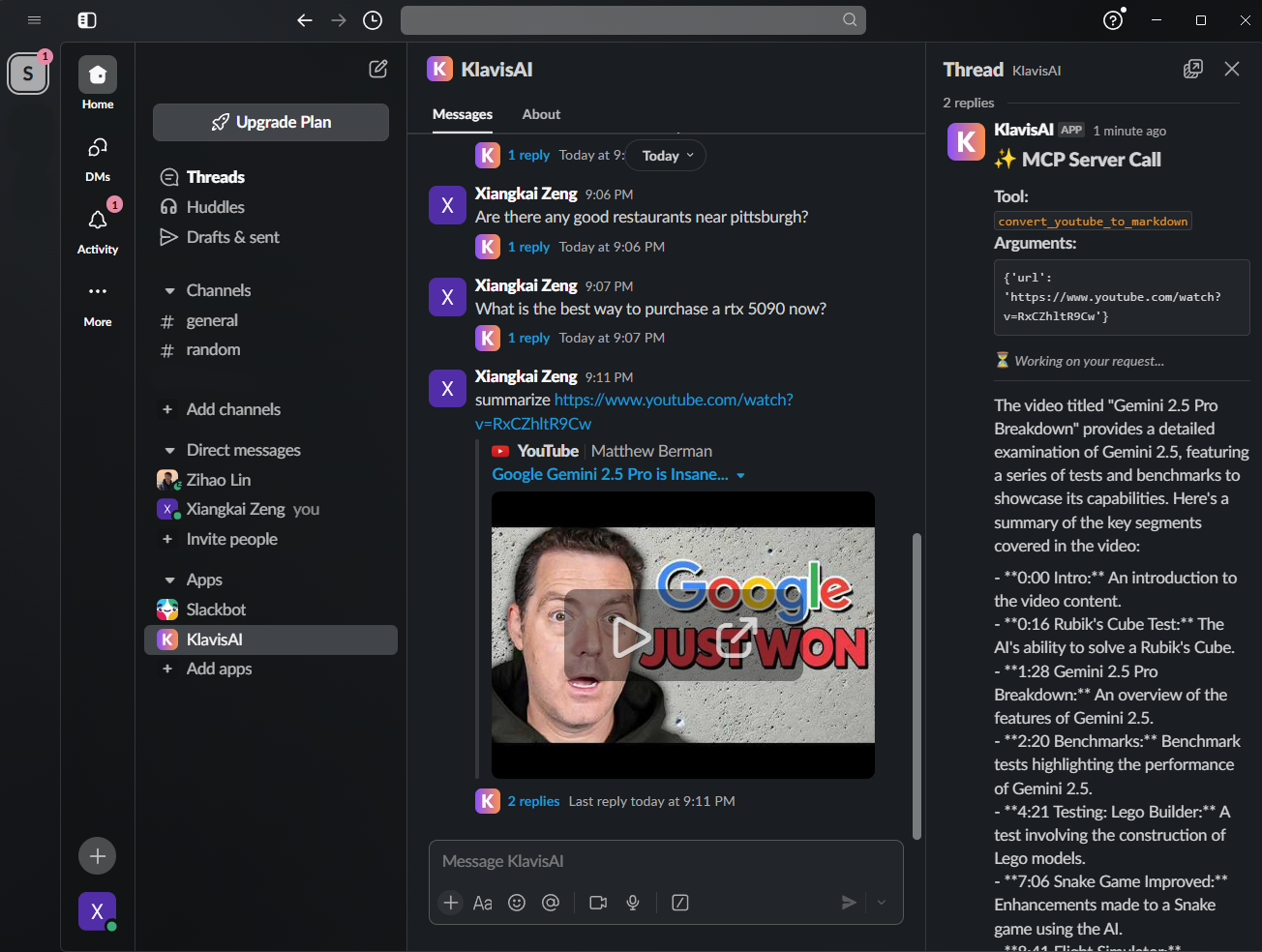Viewport: 1262px width, 952px height.
Task: Click the record video clip icon
Action: click(x=598, y=903)
